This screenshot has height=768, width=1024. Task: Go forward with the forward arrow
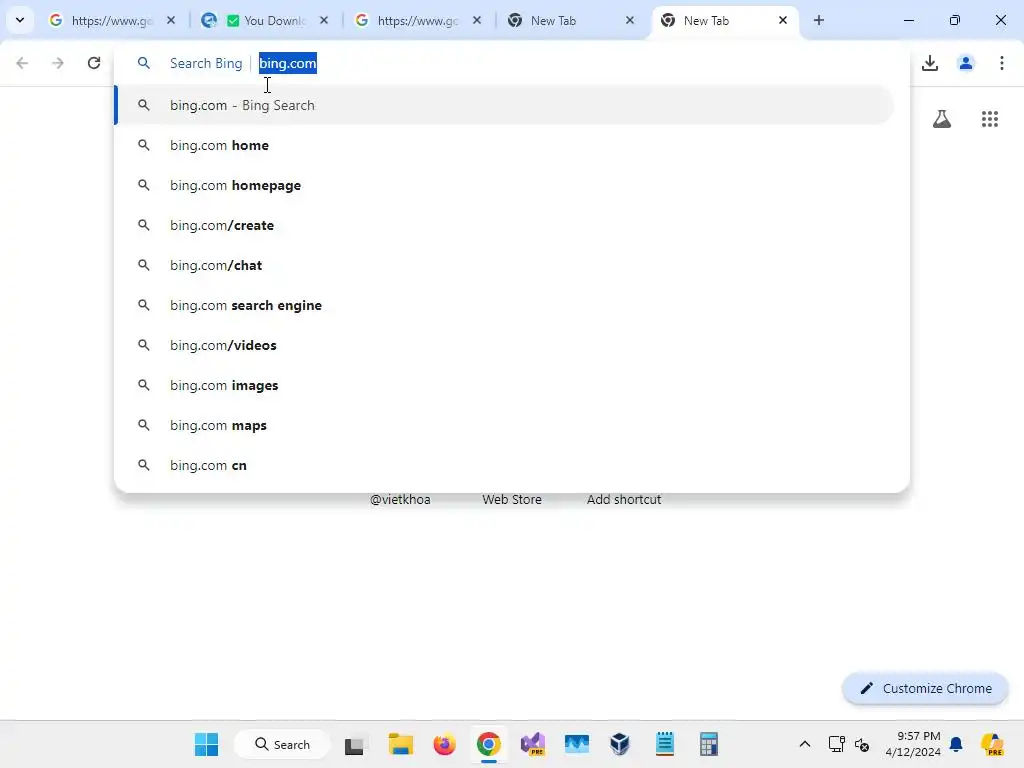(57, 63)
